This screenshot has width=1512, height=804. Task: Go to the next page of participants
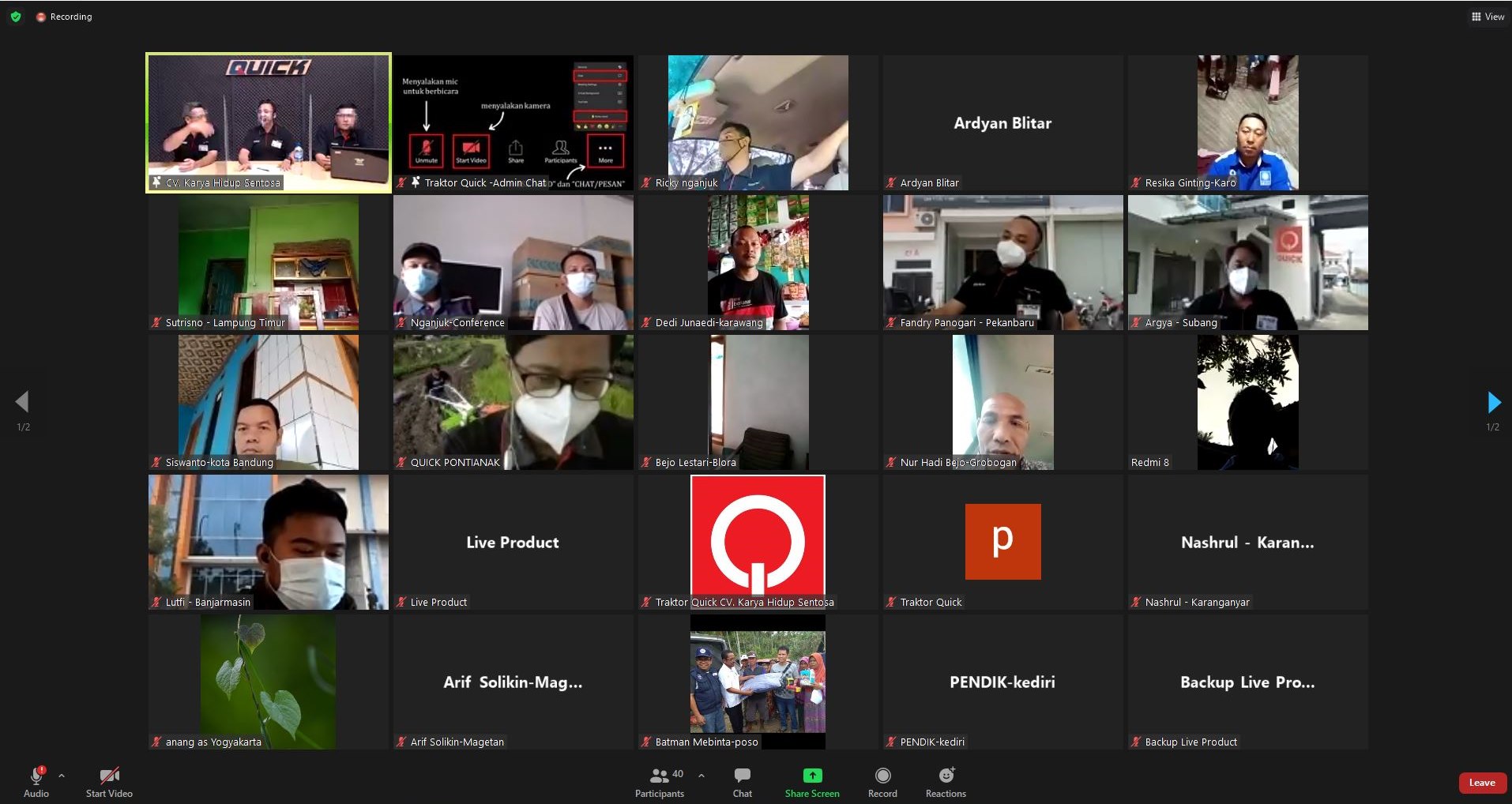point(1493,402)
